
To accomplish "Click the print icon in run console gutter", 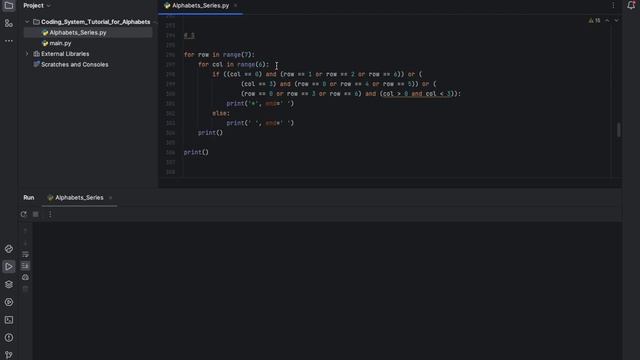I will pyautogui.click(x=25, y=277).
